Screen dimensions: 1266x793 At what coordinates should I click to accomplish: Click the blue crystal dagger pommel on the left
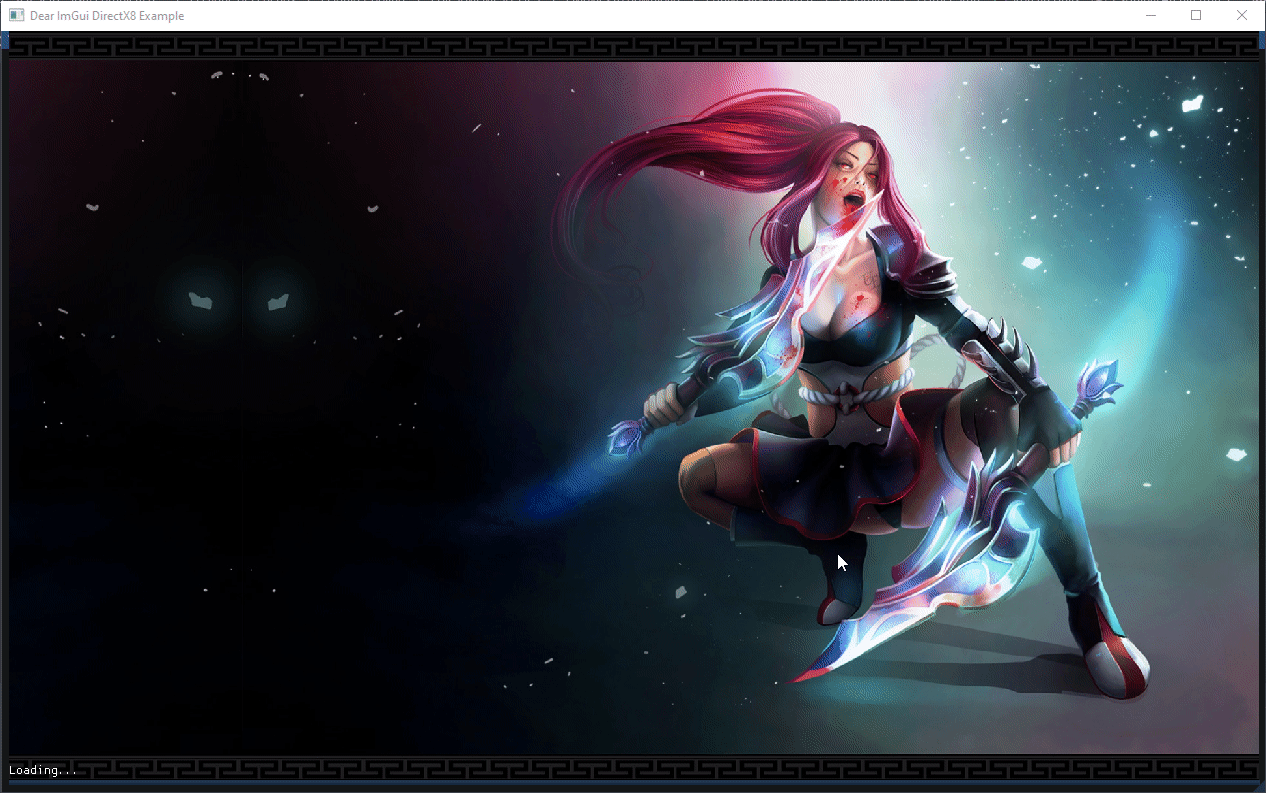coord(627,436)
